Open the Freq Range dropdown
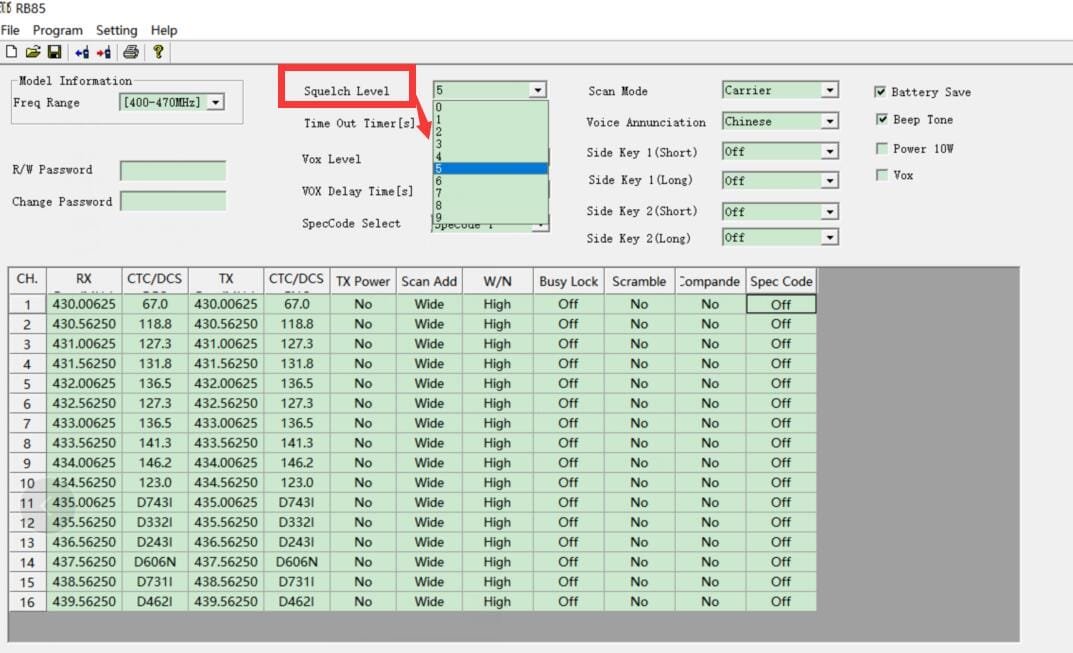Viewport: 1073px width, 653px height. tap(216, 103)
